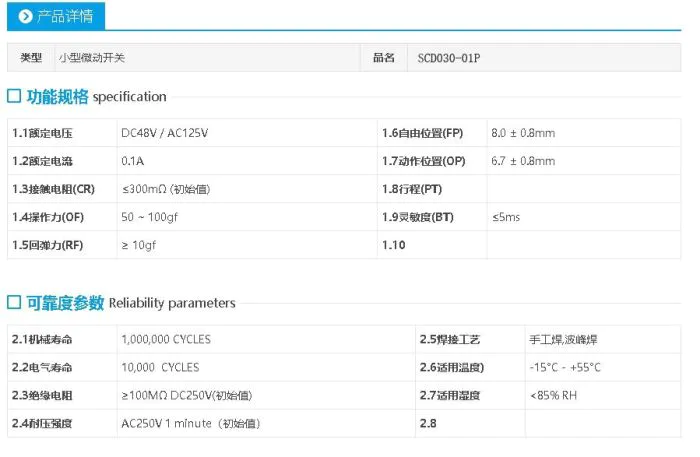The width and height of the screenshot is (700, 457).
Task: Click the square icon beside 功能规格
Action: pyautogui.click(x=14, y=97)
